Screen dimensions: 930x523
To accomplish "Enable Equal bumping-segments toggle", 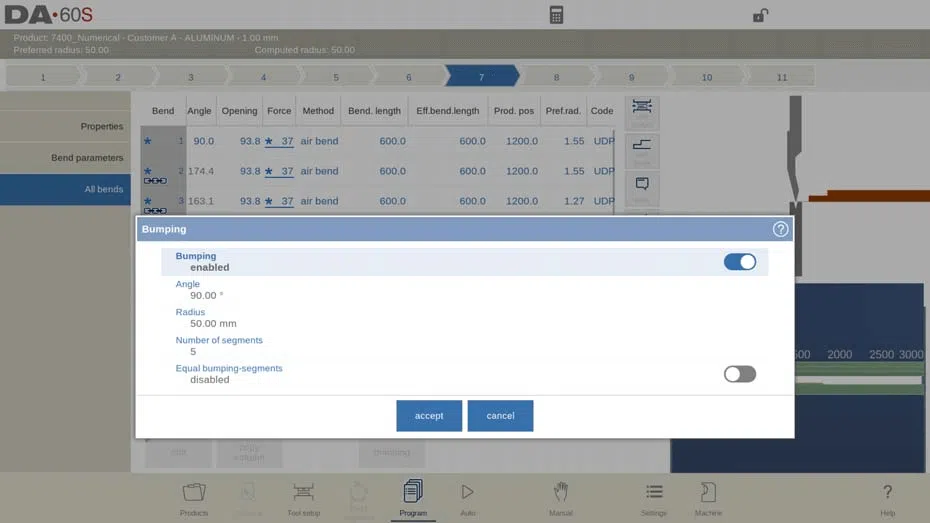I will click(x=740, y=374).
